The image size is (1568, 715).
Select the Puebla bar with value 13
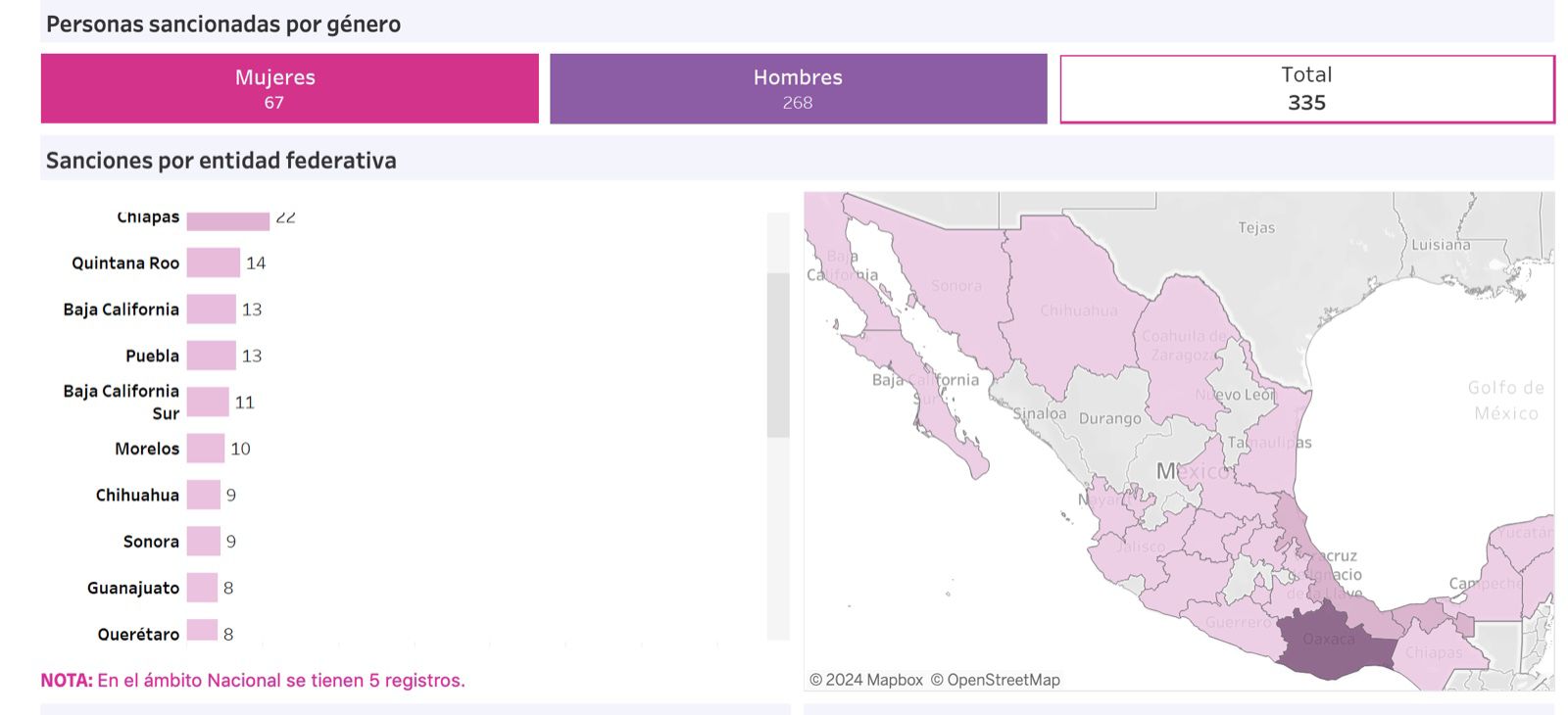pos(211,356)
